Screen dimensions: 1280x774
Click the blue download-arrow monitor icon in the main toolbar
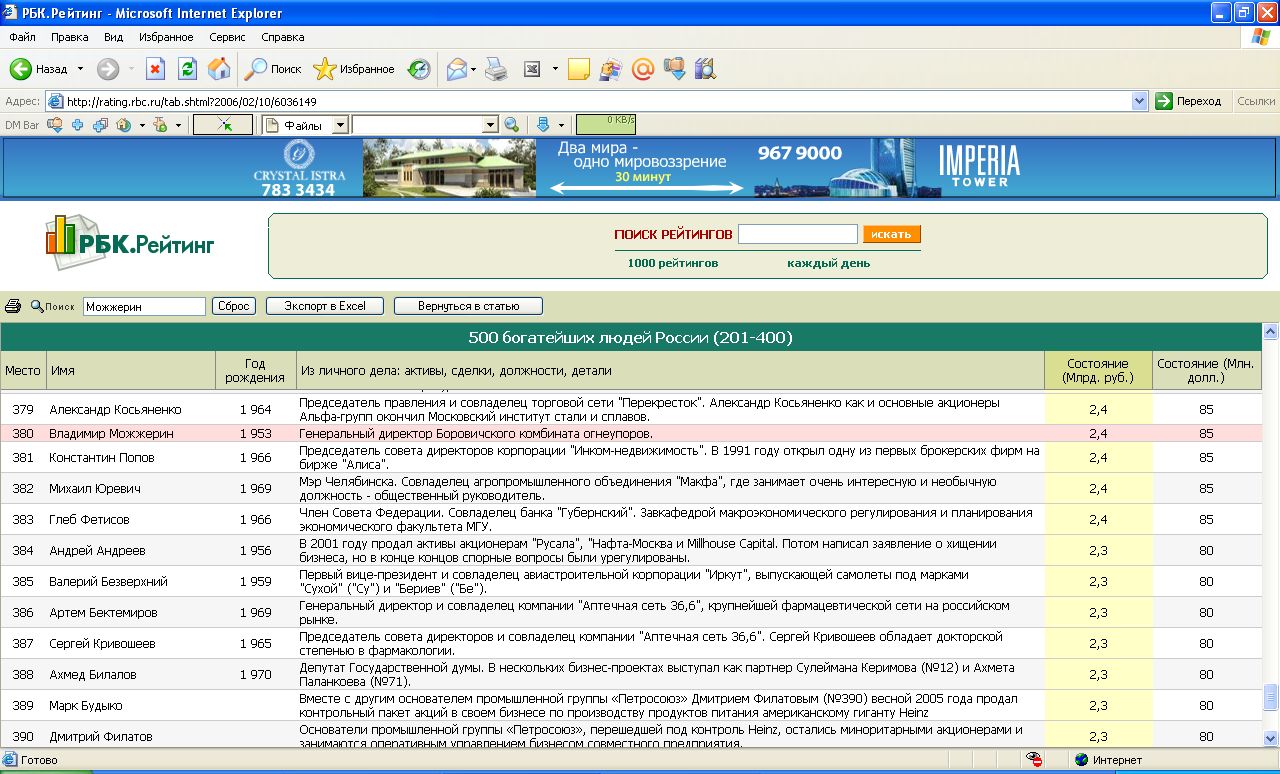pos(674,69)
